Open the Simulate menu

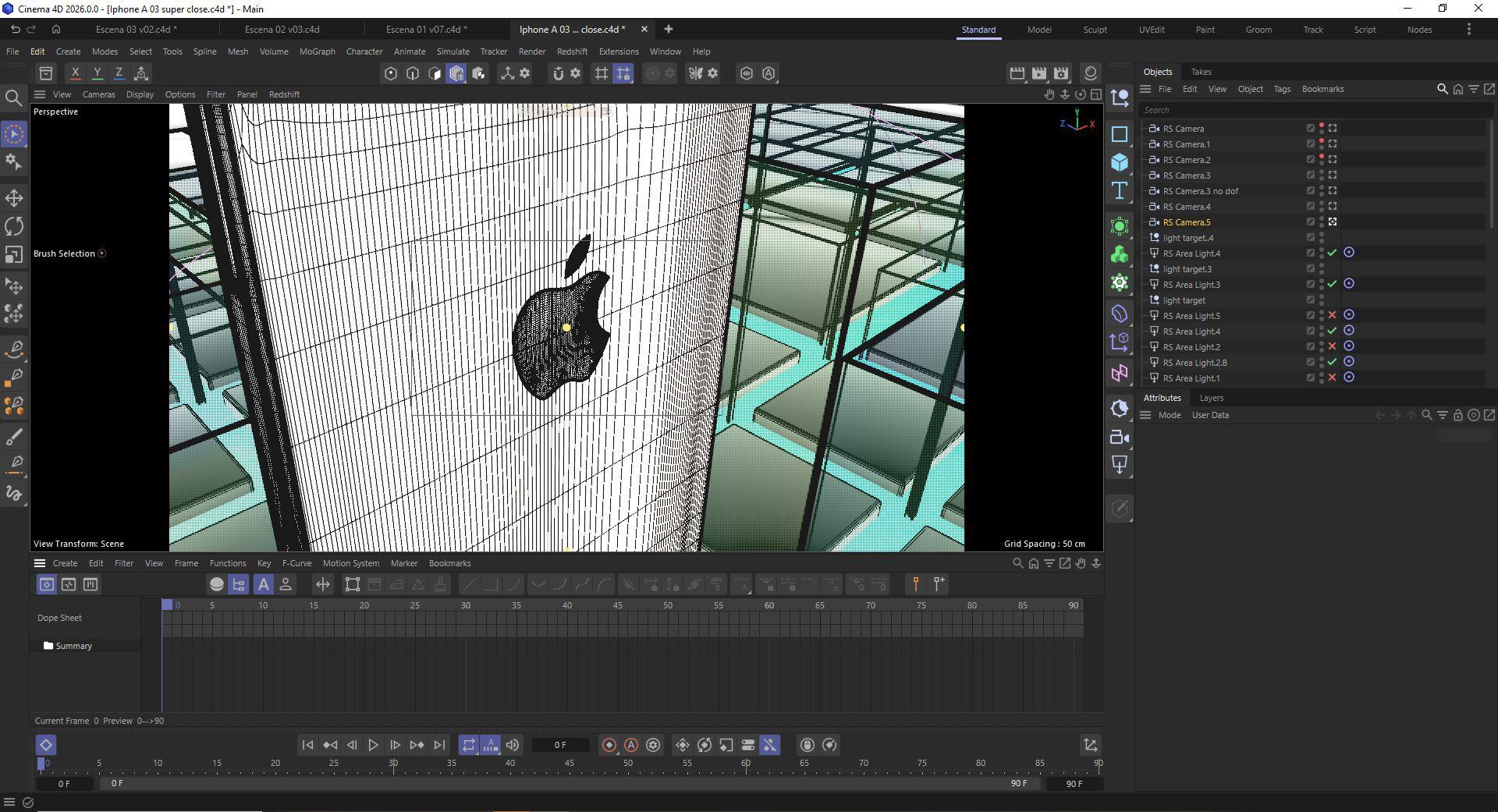(453, 51)
